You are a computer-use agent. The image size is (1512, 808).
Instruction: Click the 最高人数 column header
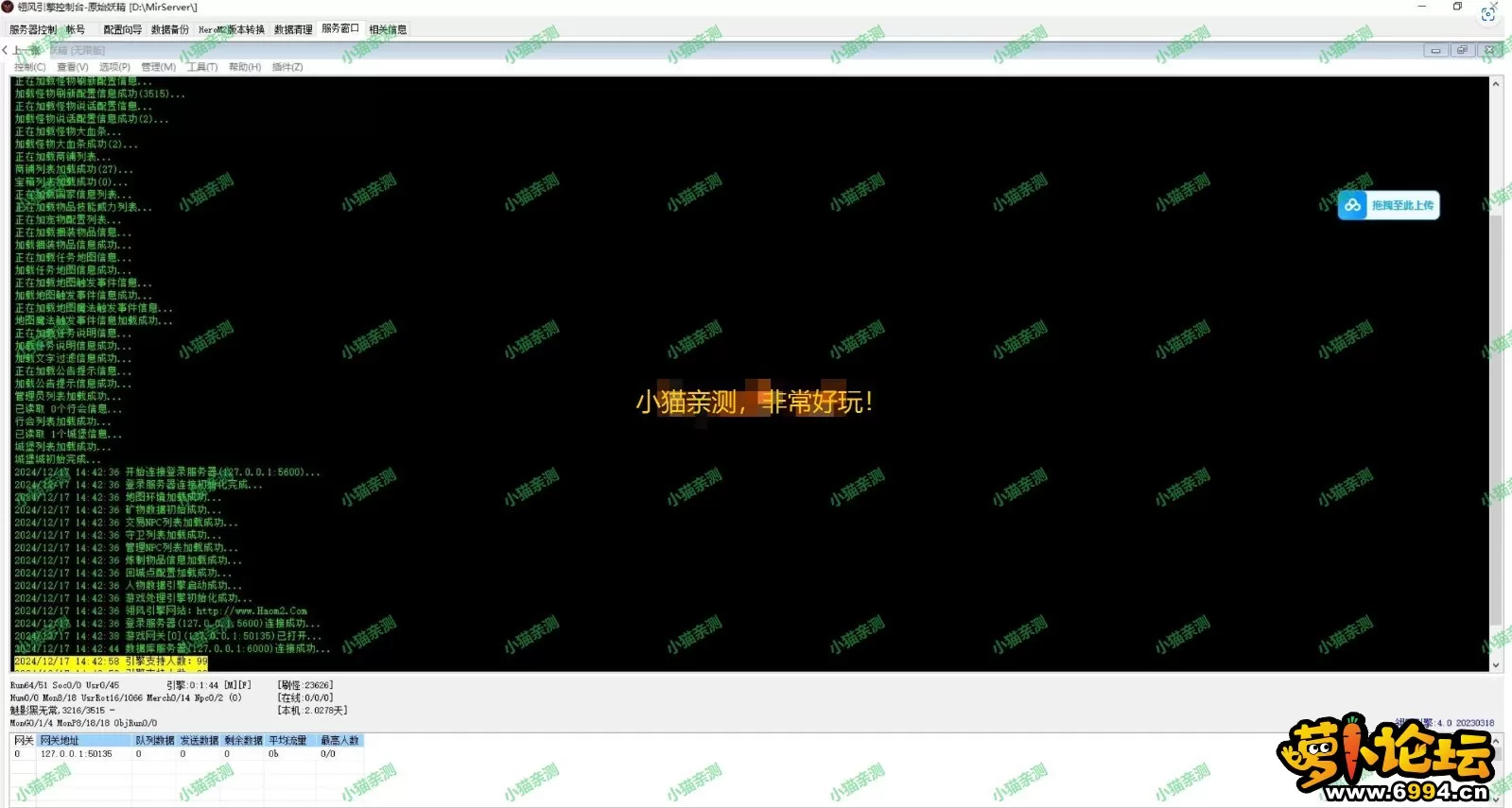[x=339, y=741]
